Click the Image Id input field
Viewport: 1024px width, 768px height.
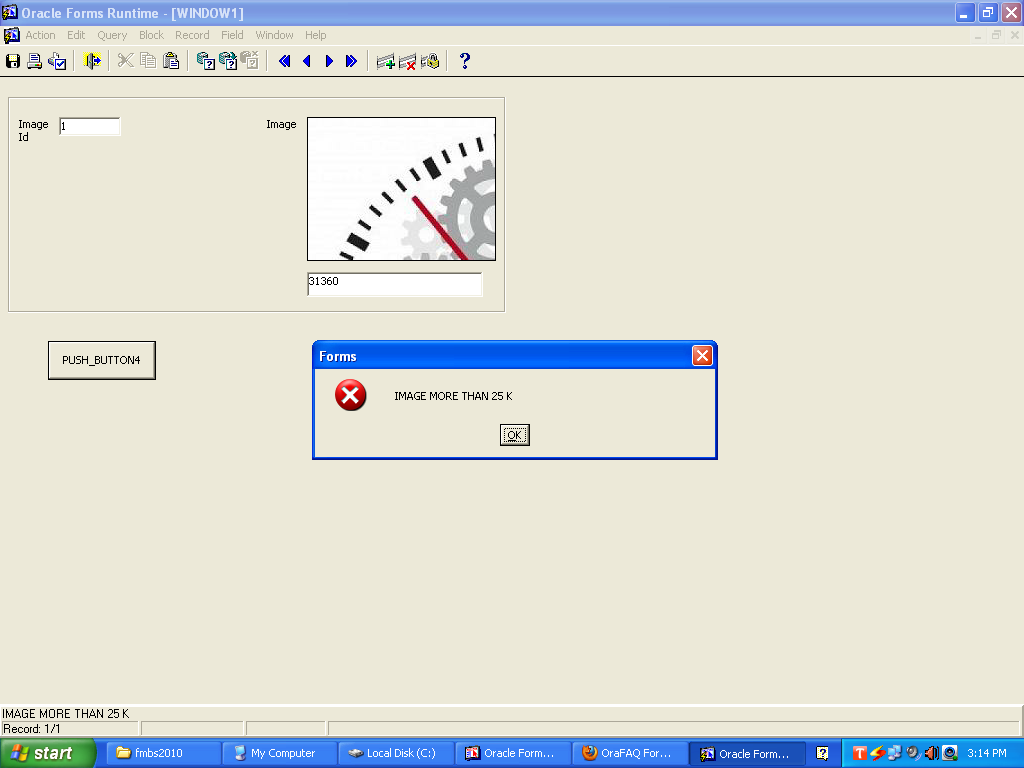tap(90, 126)
